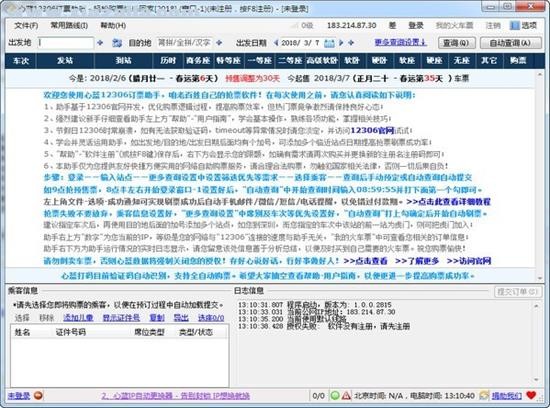Click the 查询(Q) search button
This screenshot has height=408, width=550.
coord(457,43)
